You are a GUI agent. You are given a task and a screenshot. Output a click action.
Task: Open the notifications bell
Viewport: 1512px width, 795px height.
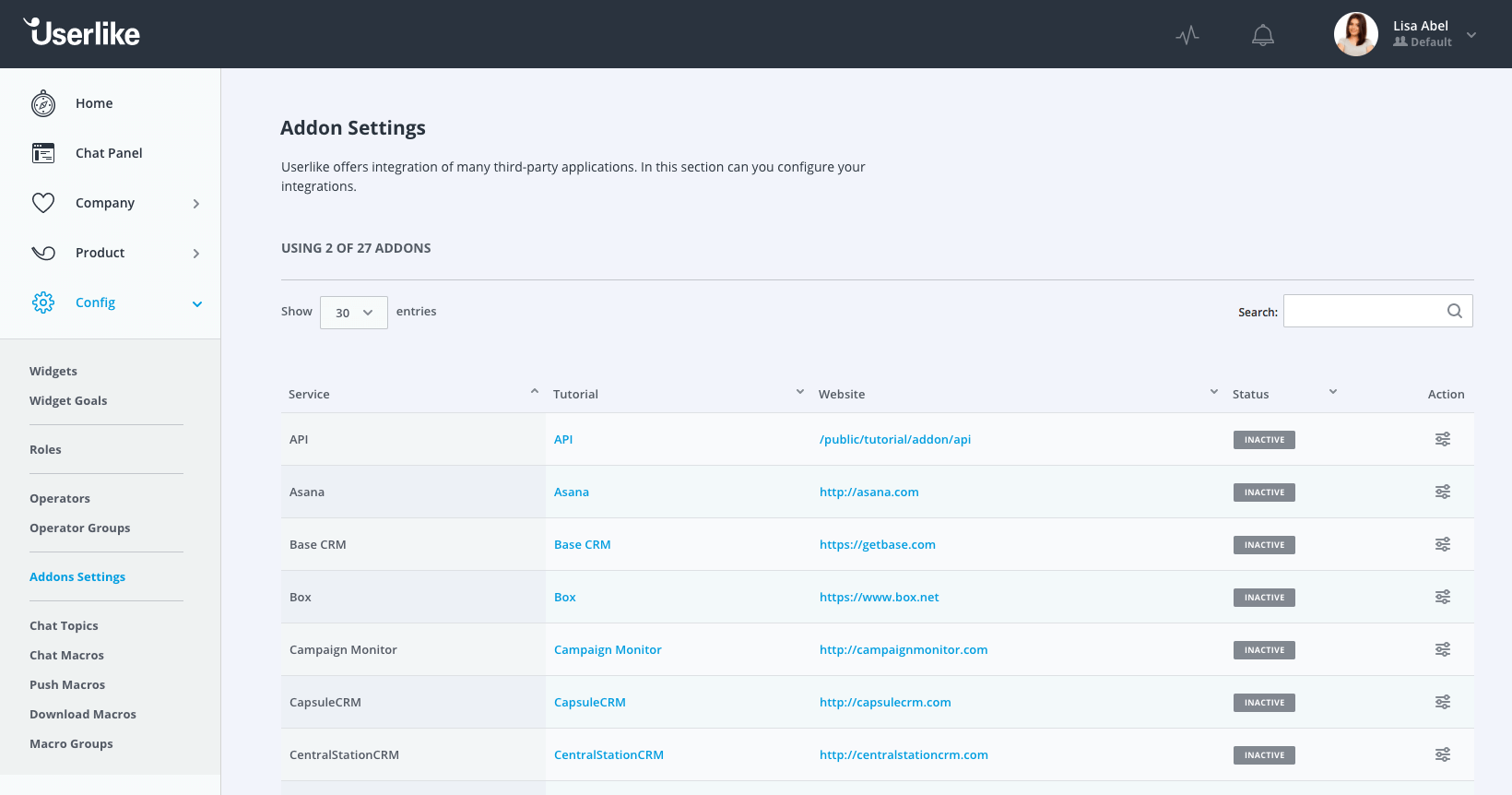[x=1263, y=35]
